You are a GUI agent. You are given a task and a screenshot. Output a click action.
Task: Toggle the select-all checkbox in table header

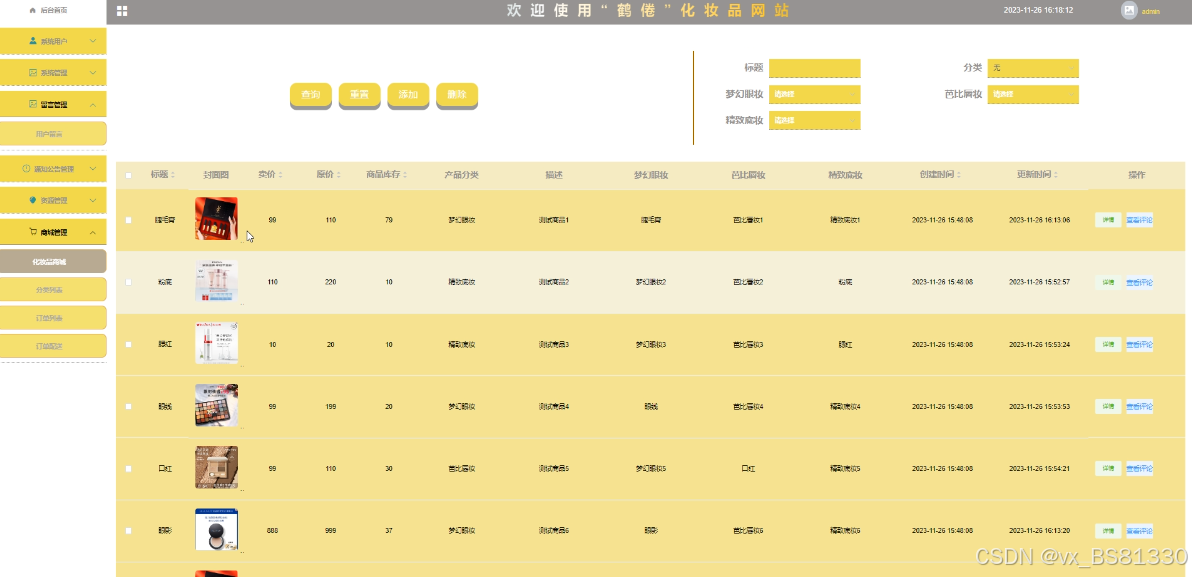(128, 176)
